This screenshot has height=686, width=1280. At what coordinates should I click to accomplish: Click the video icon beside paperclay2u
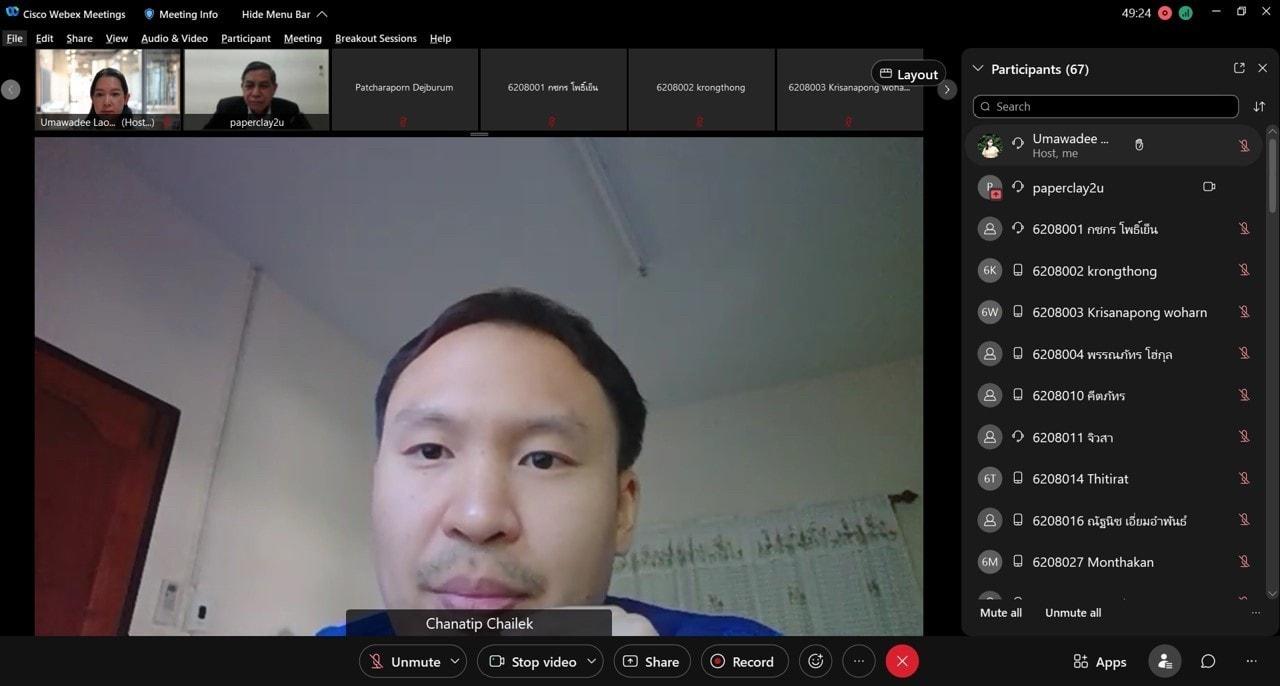click(1209, 187)
